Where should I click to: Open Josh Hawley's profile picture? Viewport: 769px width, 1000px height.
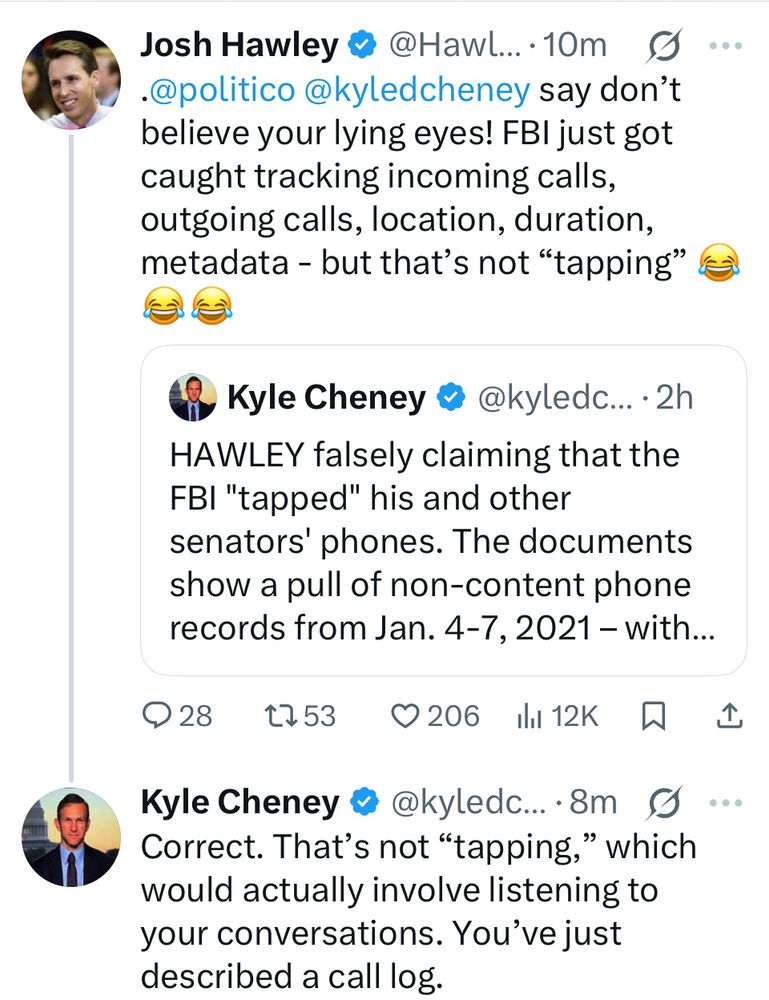pos(71,79)
